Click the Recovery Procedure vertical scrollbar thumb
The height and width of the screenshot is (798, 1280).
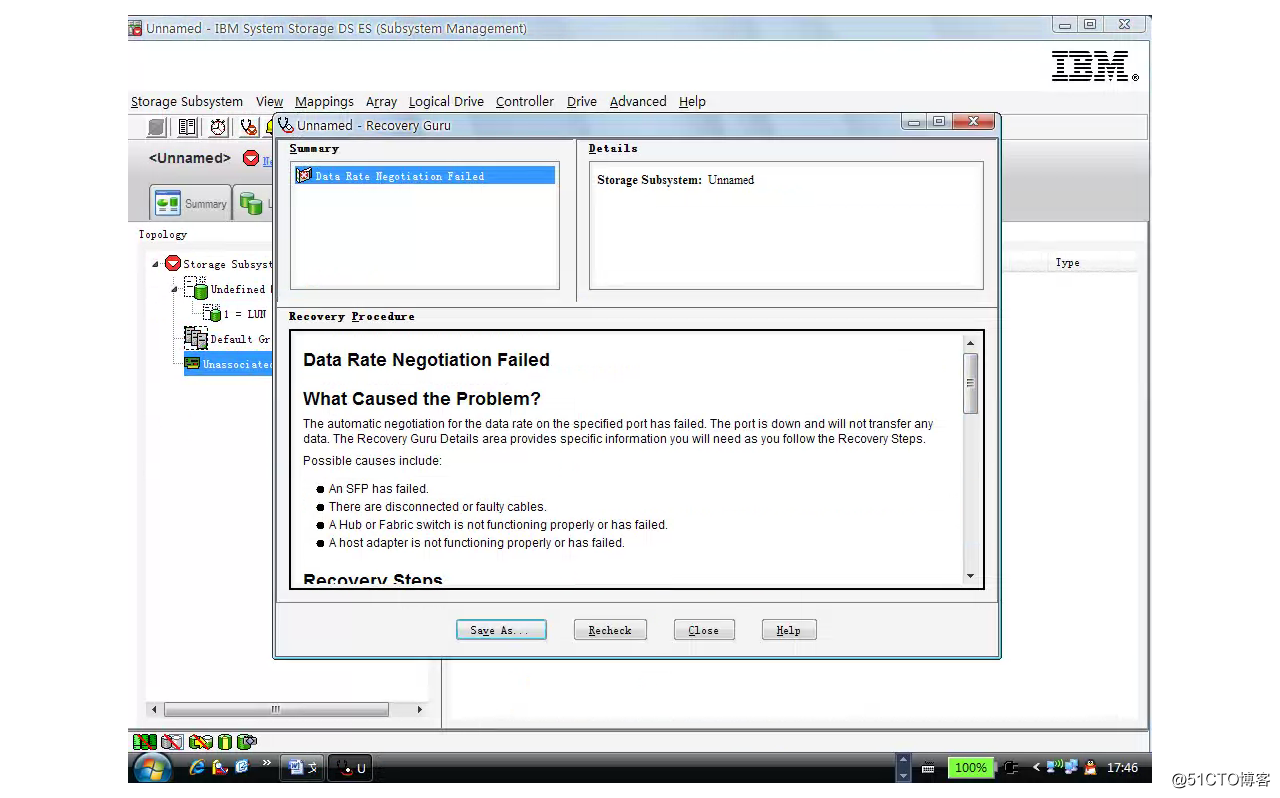pos(970,383)
